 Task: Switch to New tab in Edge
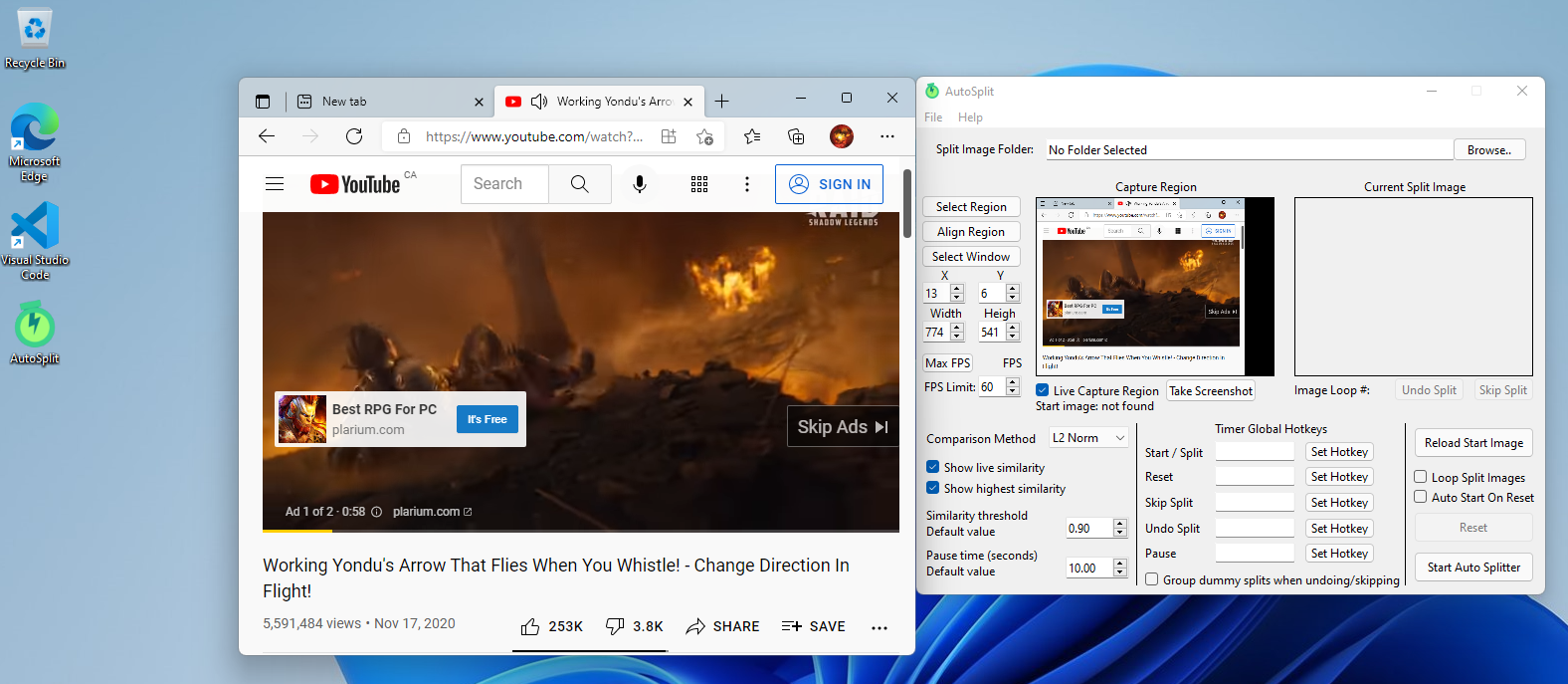point(391,102)
